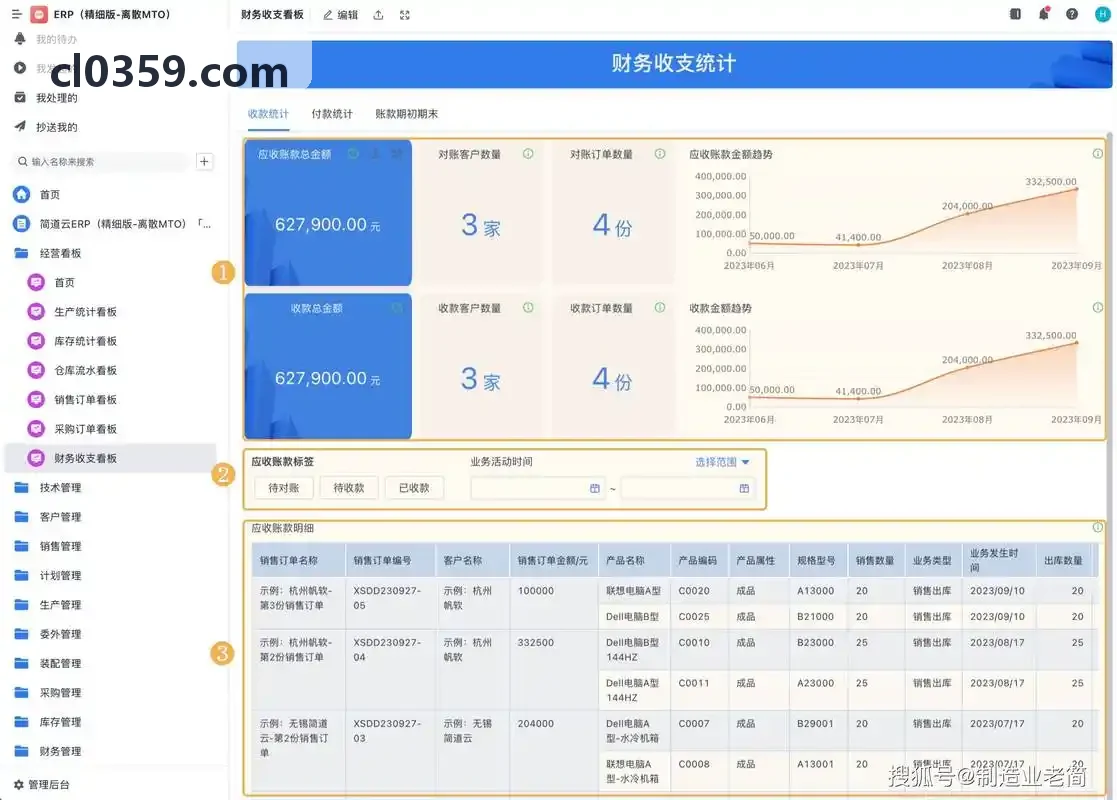Select the 待对账 tag filter
Screen dimensions: 1117x800
[x=284, y=488]
